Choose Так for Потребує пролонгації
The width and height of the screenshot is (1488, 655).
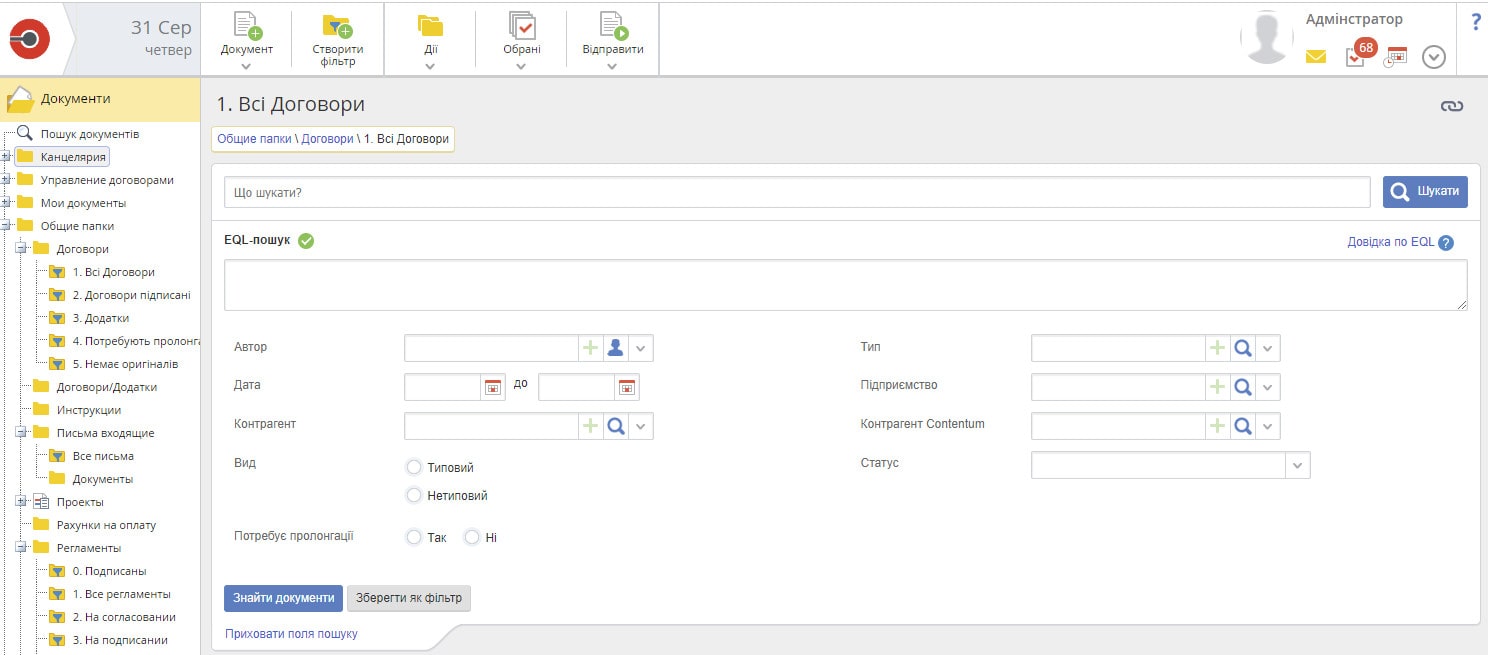click(414, 537)
